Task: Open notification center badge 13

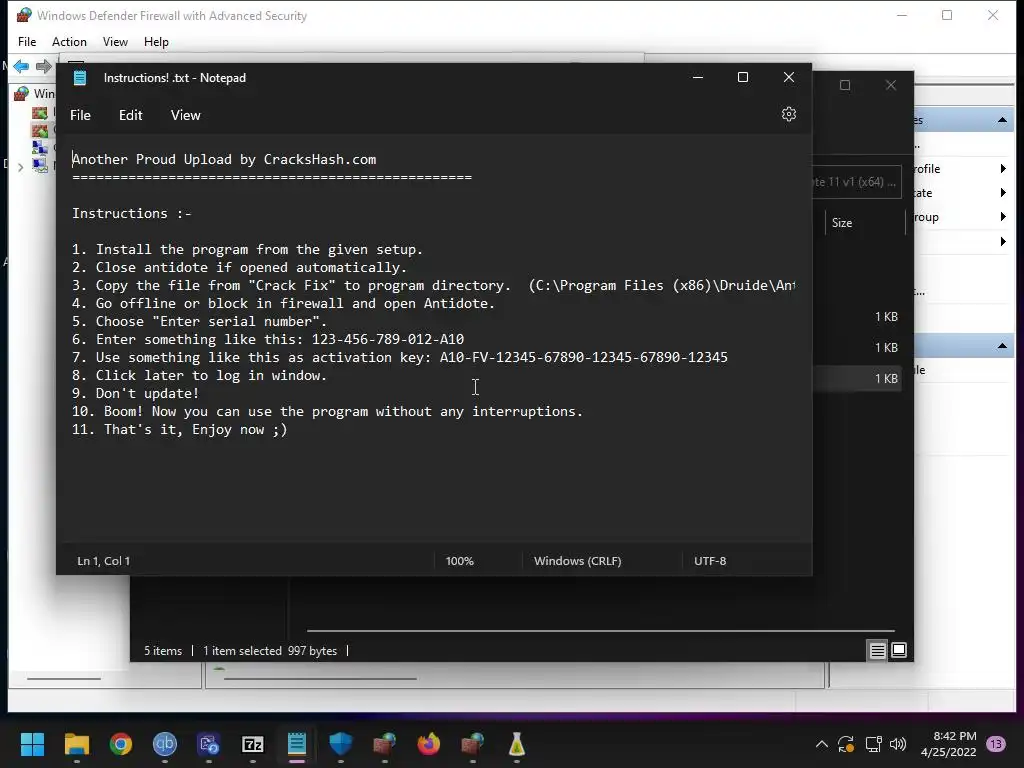Action: tap(996, 744)
